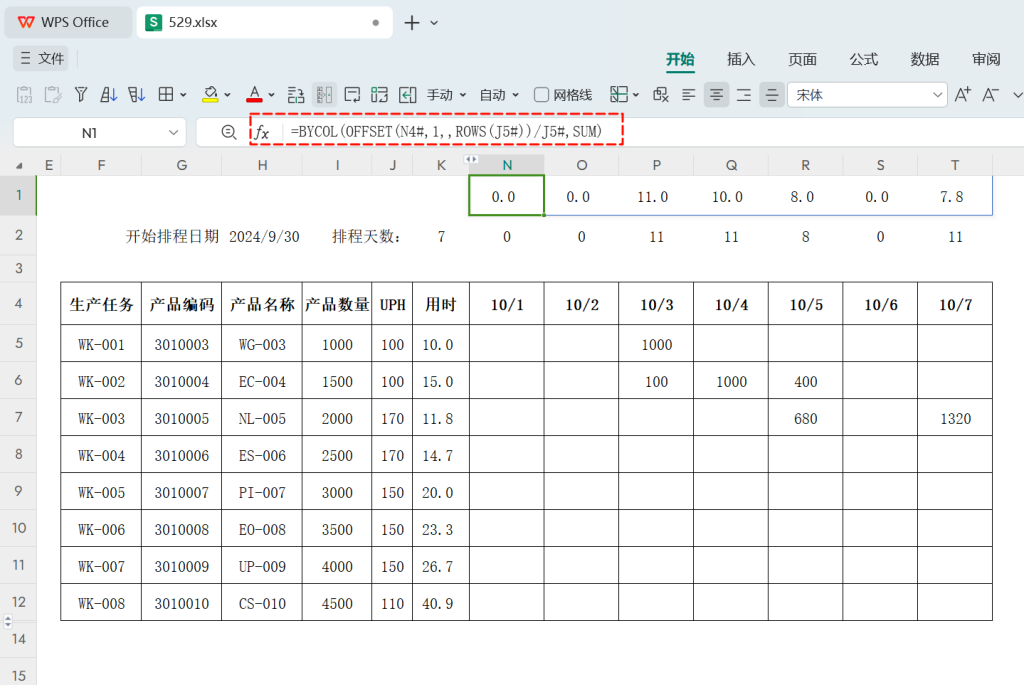
Task: Click the row/column conversion icon
Action: 379,95
